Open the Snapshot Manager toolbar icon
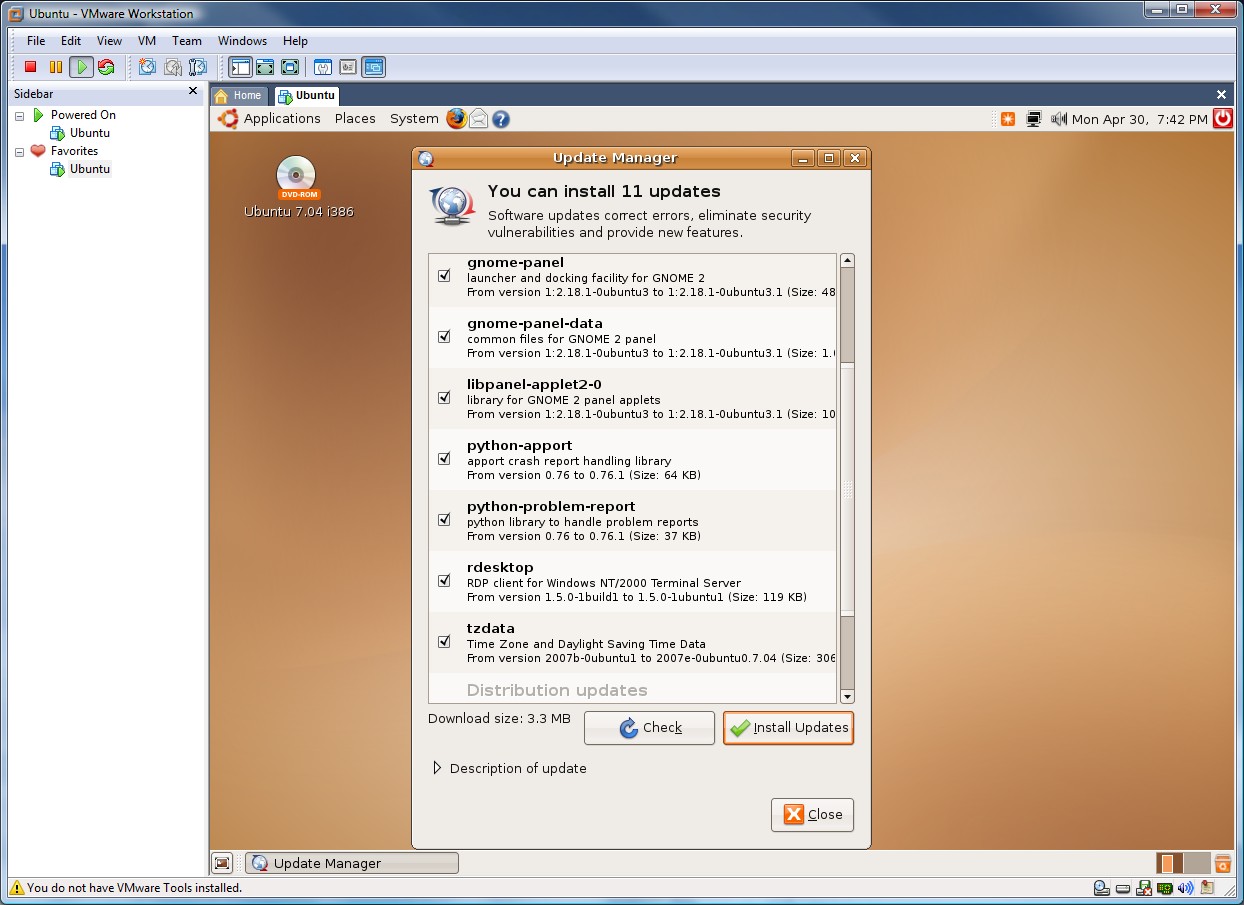This screenshot has width=1244, height=905. 198,67
